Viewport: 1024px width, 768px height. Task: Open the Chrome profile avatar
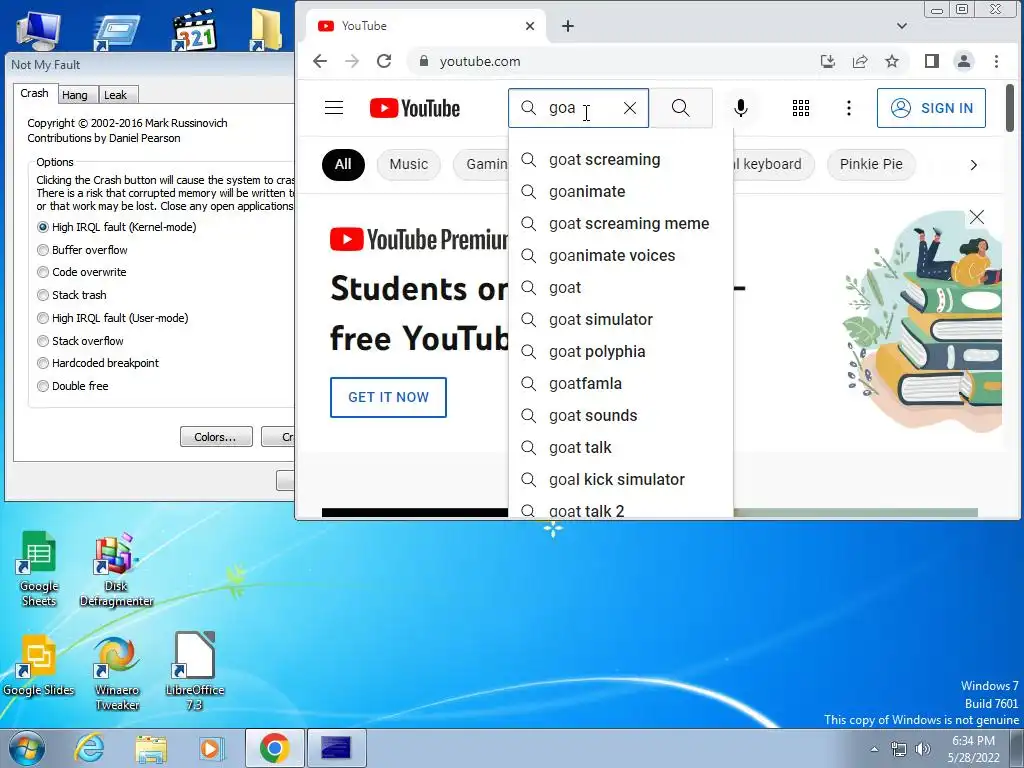click(963, 61)
